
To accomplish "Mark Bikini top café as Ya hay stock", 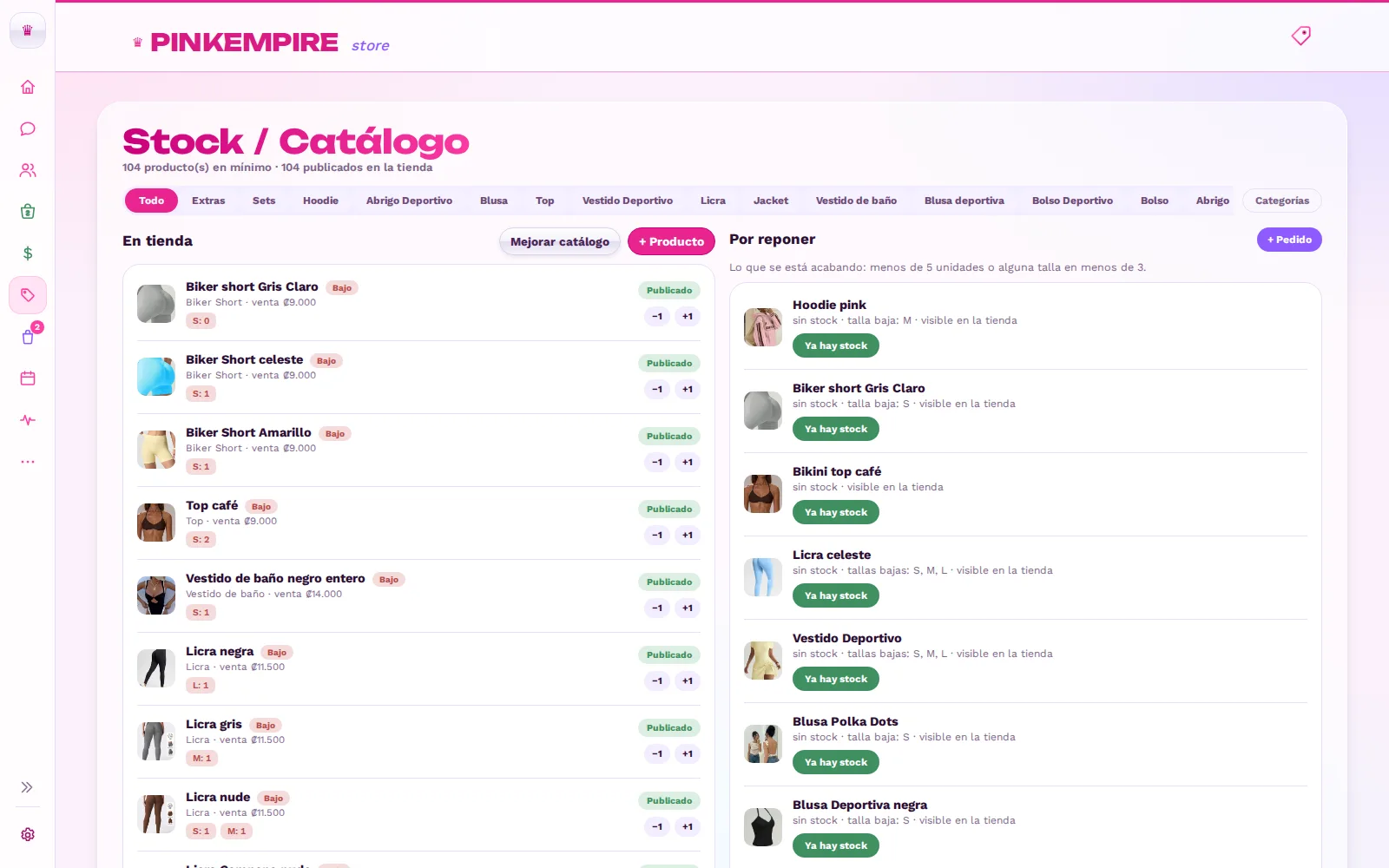I will point(836,512).
